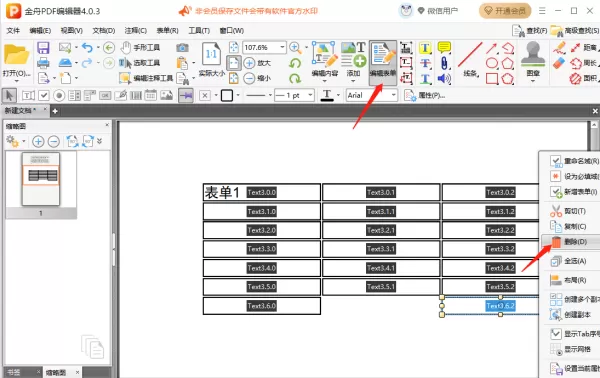Click the highlight text T icon
Viewport: 600px width, 378px height.
[425, 48]
